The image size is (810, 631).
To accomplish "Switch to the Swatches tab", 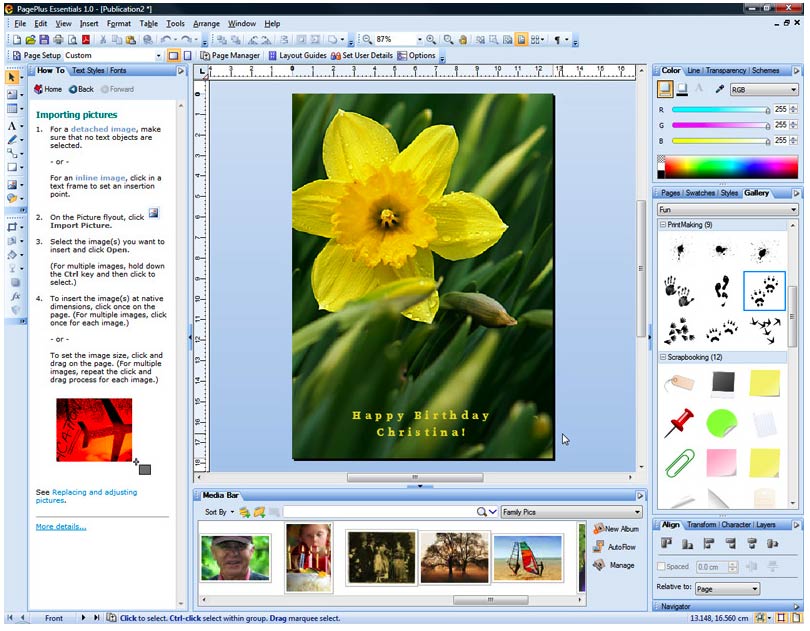I will [700, 193].
